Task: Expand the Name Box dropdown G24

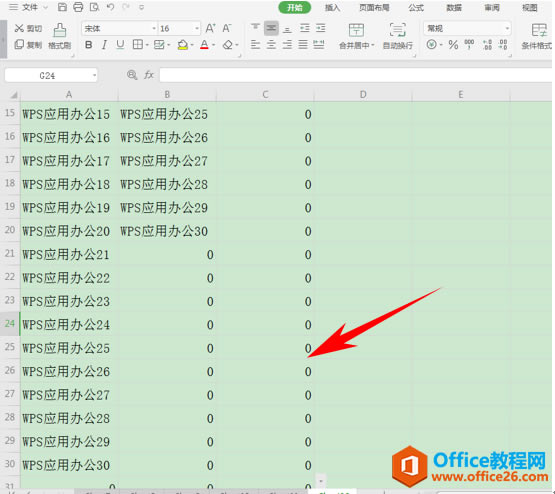Action: point(94,75)
